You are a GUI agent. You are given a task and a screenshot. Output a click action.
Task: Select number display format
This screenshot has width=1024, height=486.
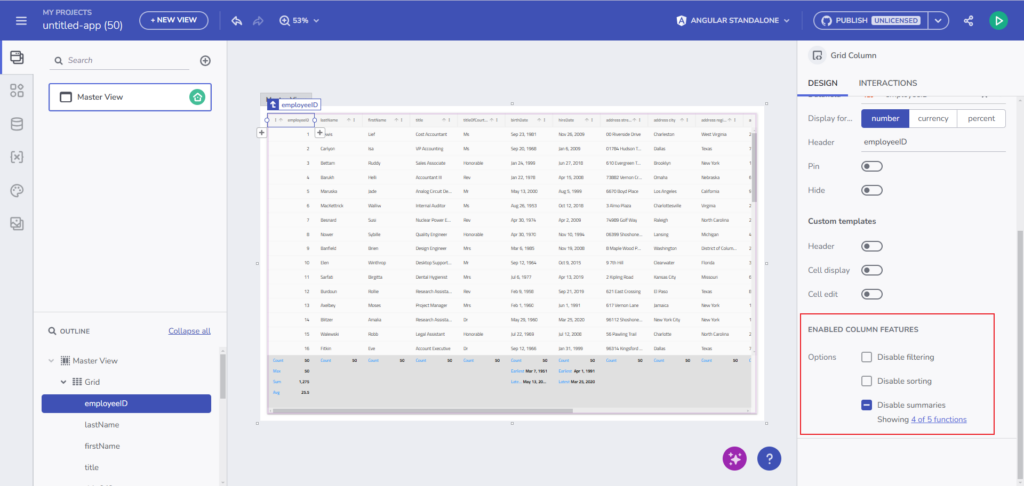[x=885, y=118]
